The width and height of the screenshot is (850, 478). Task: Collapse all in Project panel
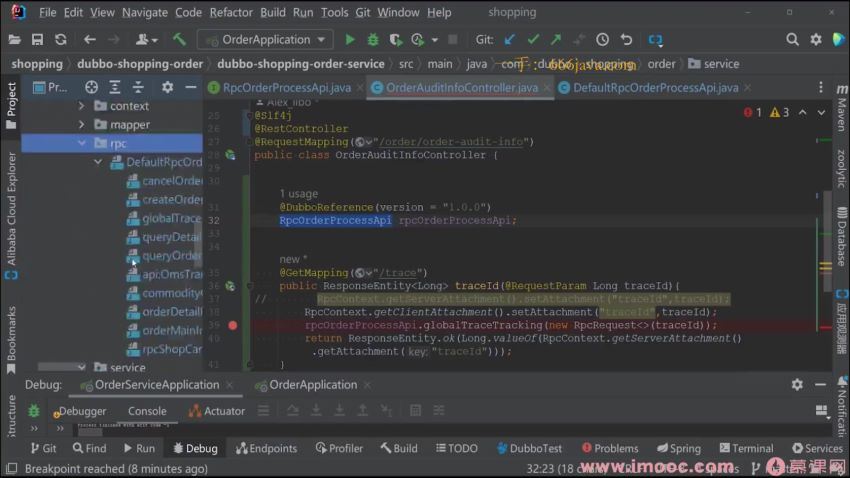click(138, 87)
